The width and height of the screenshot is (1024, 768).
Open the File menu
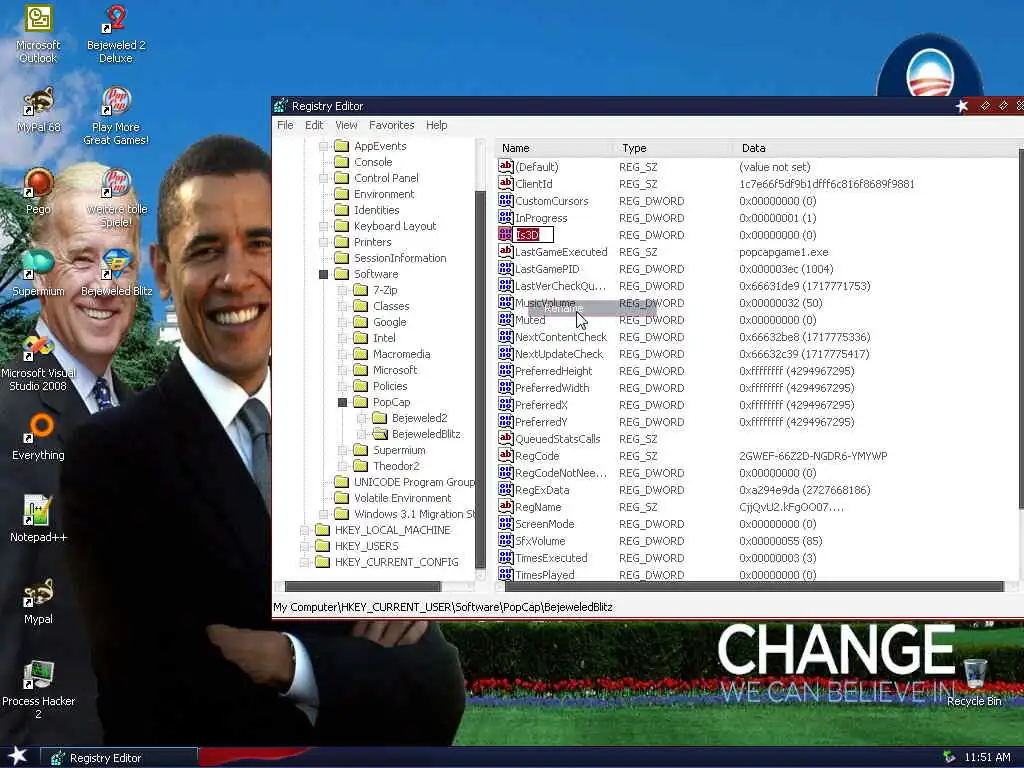[x=285, y=125]
